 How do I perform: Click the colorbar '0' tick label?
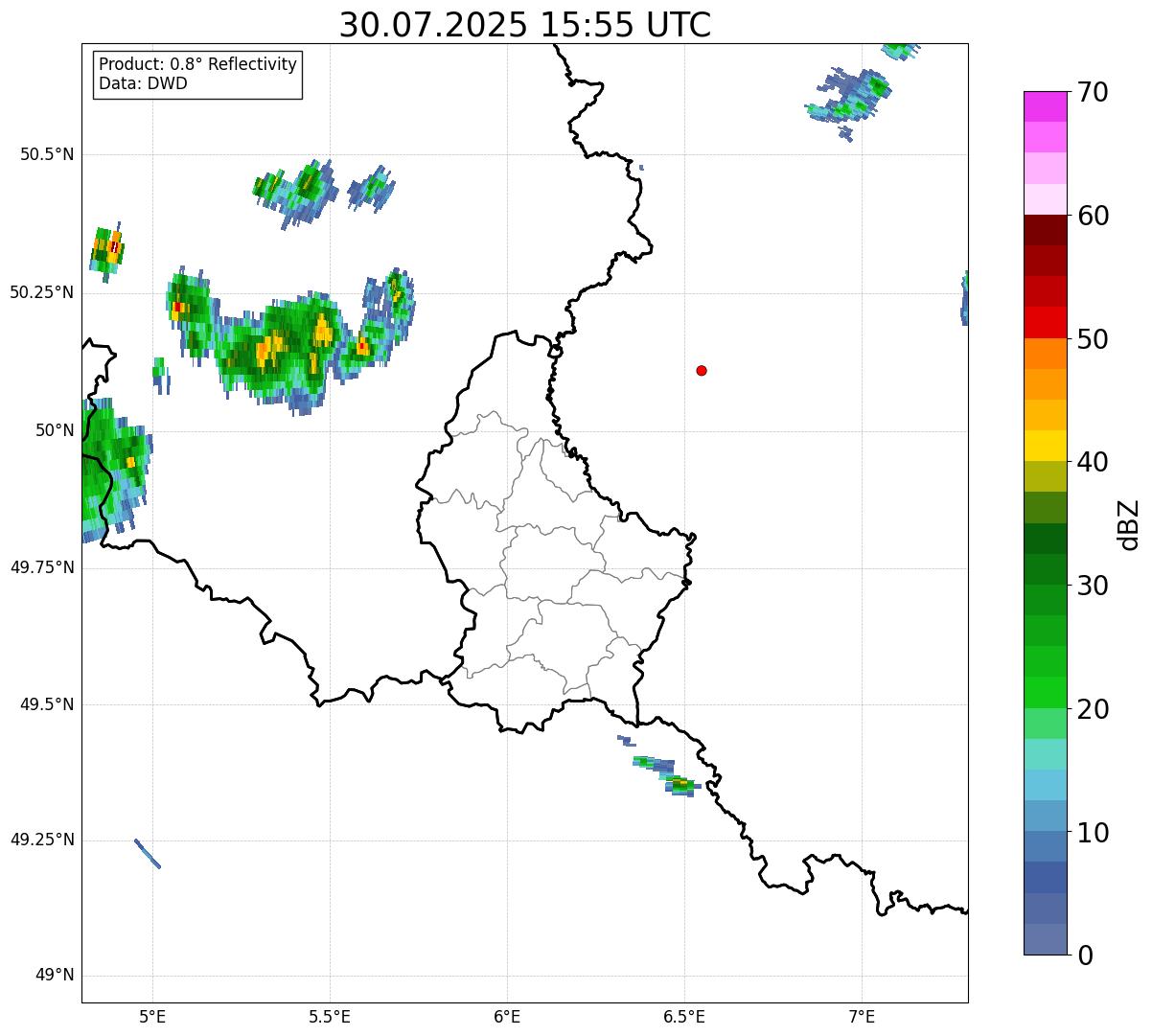coord(1085,955)
